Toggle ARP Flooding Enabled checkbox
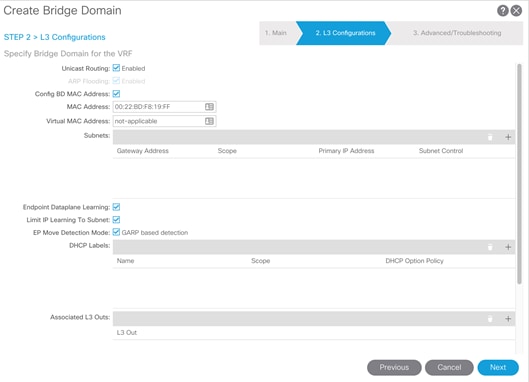The width and height of the screenshot is (529, 382). pos(116,81)
